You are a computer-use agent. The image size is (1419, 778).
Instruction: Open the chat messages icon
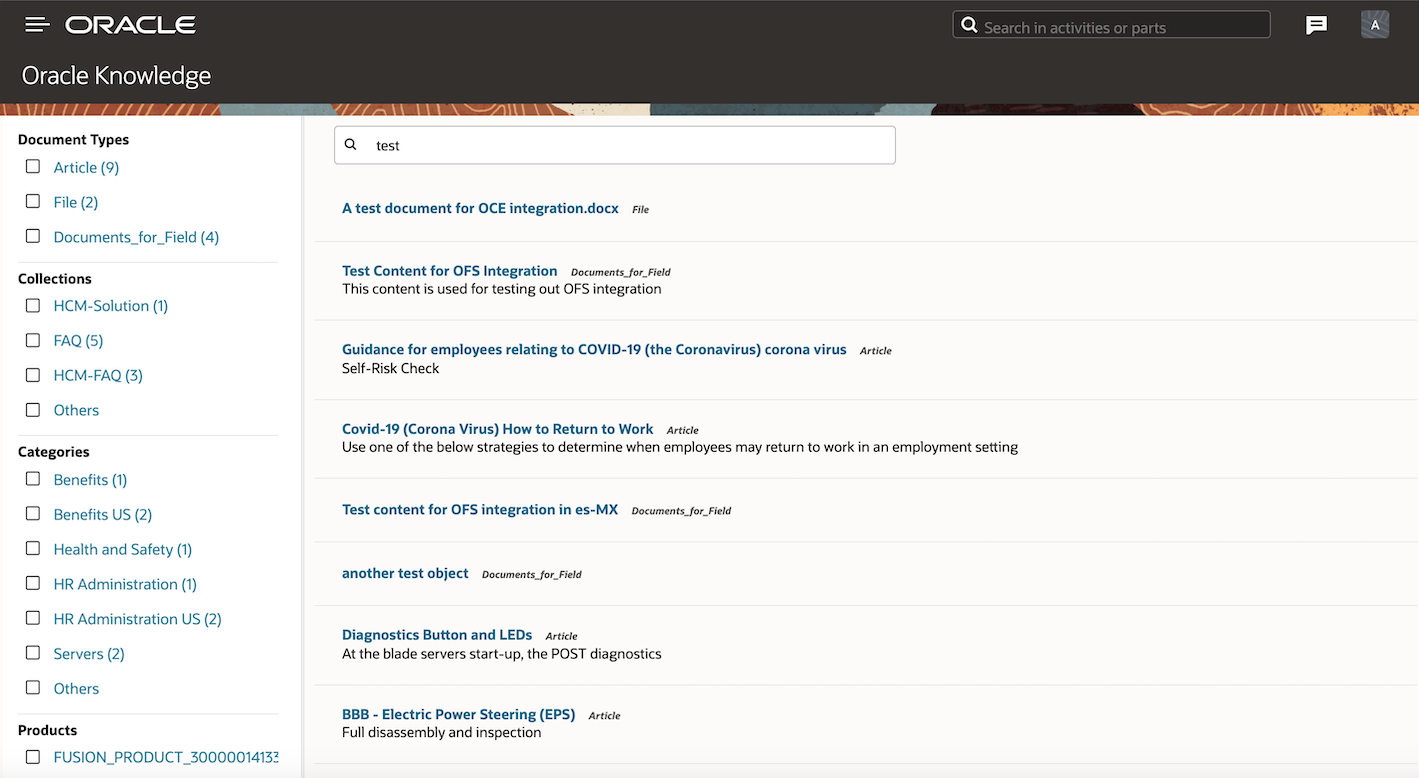pos(1317,25)
